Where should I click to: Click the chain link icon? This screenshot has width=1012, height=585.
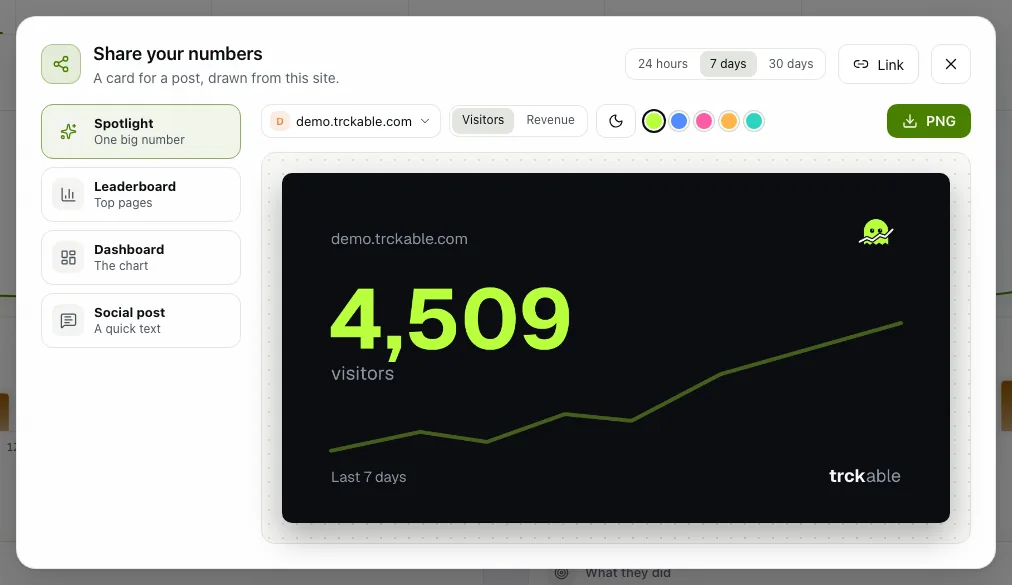point(861,64)
